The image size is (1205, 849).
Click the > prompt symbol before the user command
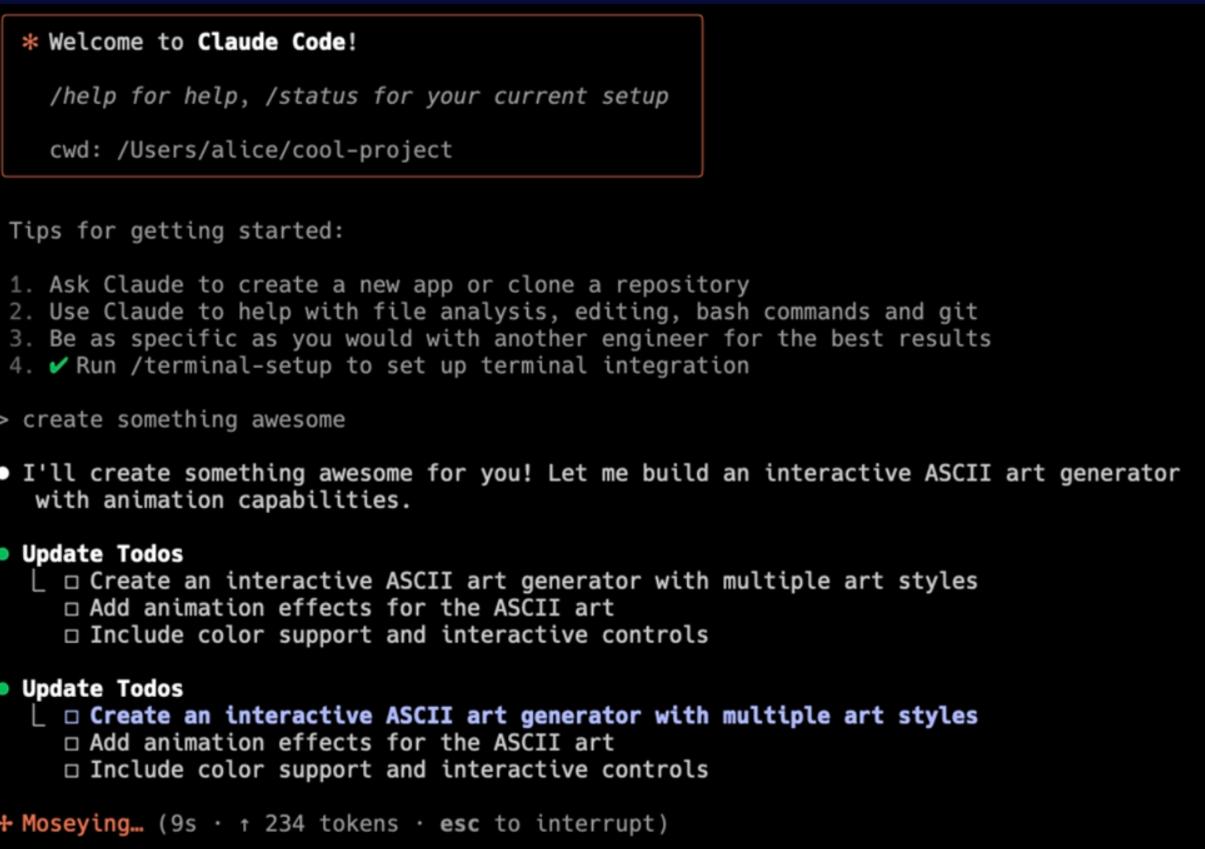point(4,420)
